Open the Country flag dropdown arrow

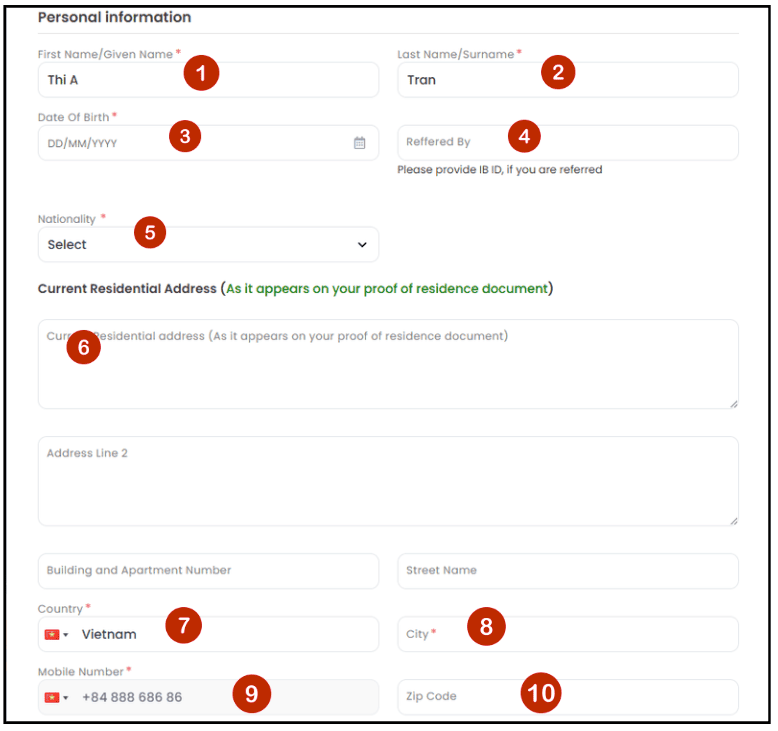(x=65, y=635)
